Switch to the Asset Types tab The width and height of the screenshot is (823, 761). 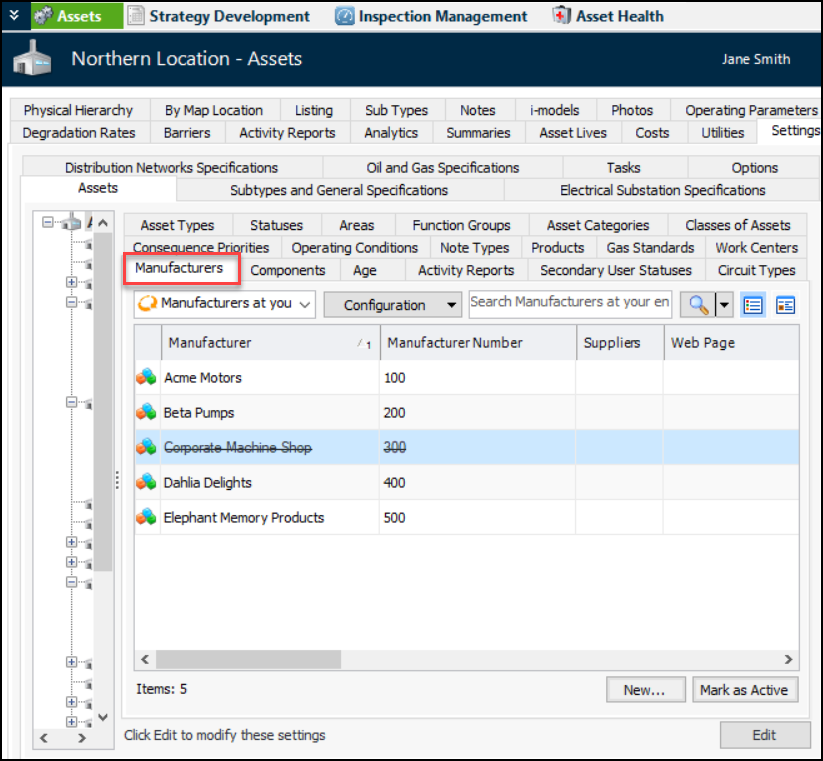pos(177,225)
